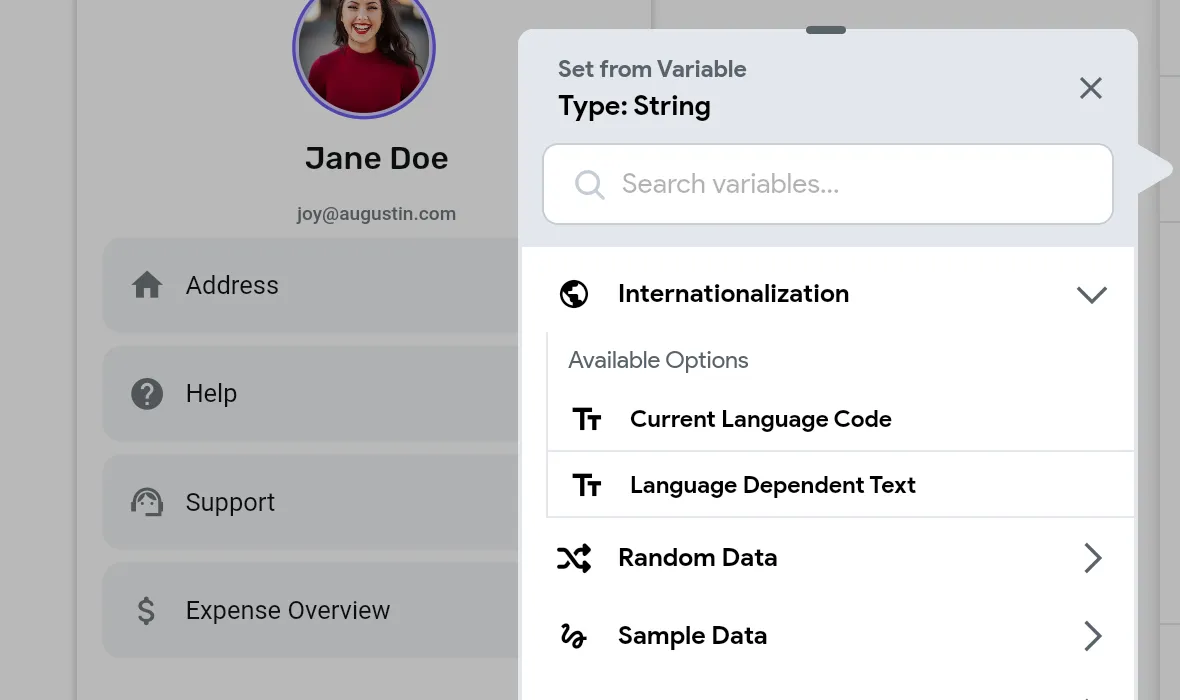The height and width of the screenshot is (700, 1180).
Task: Click the Random Data shuffle icon
Action: click(573, 558)
